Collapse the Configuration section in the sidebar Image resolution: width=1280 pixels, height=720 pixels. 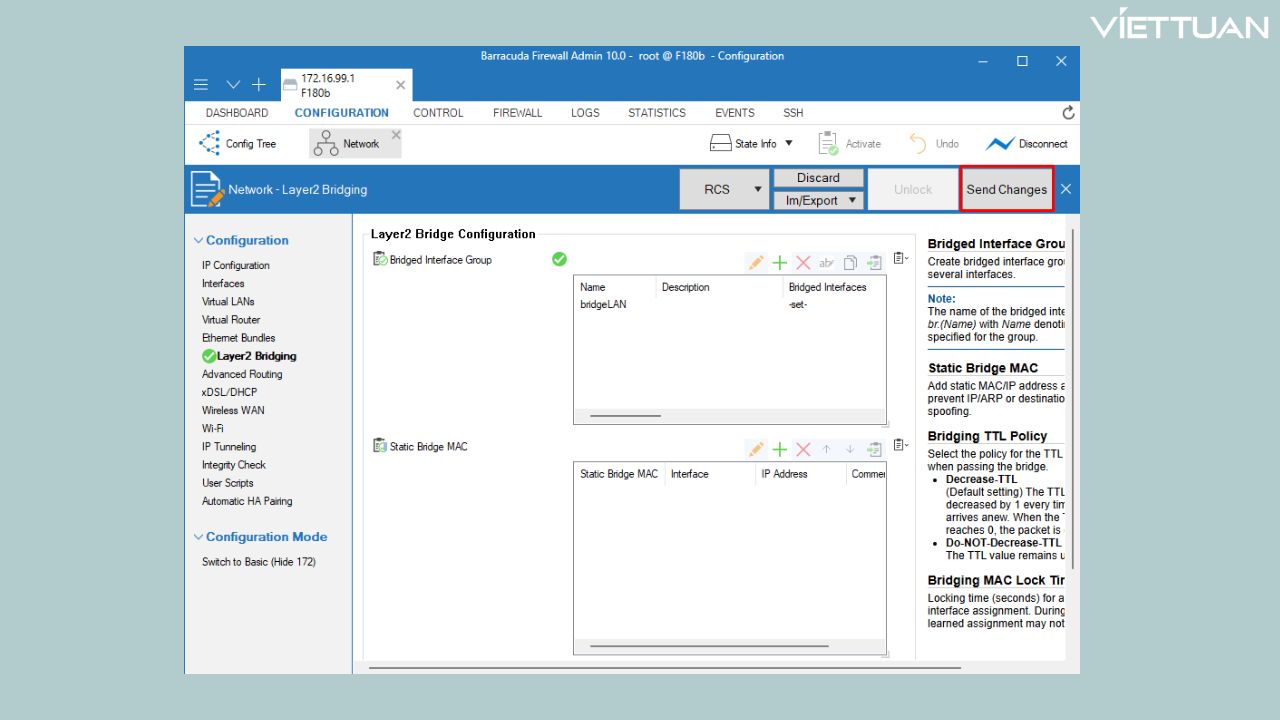tap(198, 241)
